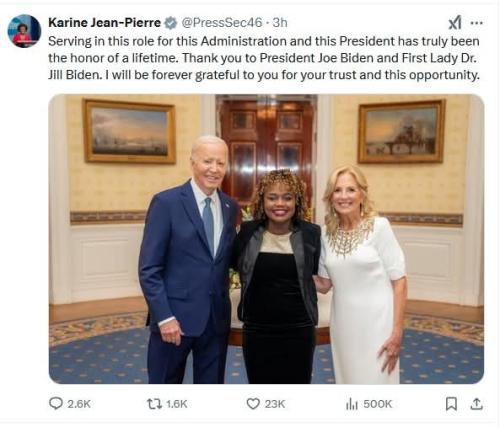Like the post with the heart icon

coord(253,404)
